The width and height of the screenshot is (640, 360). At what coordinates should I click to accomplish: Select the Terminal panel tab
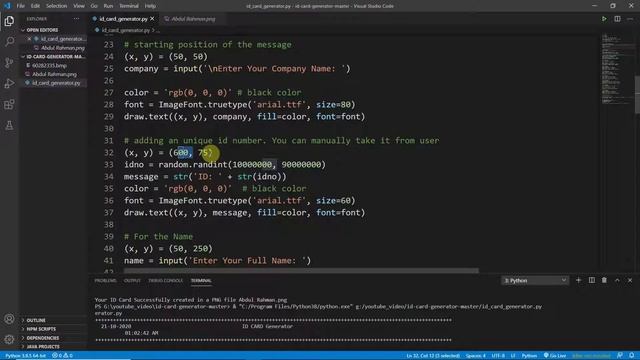coord(201,281)
